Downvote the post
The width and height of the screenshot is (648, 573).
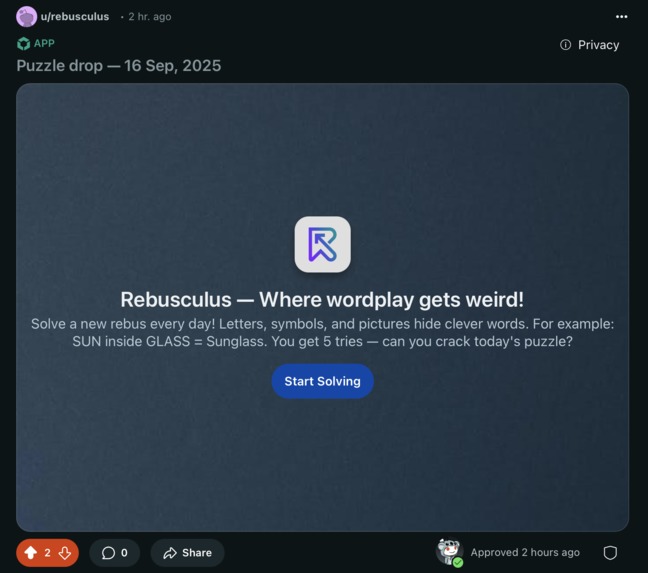click(65, 552)
